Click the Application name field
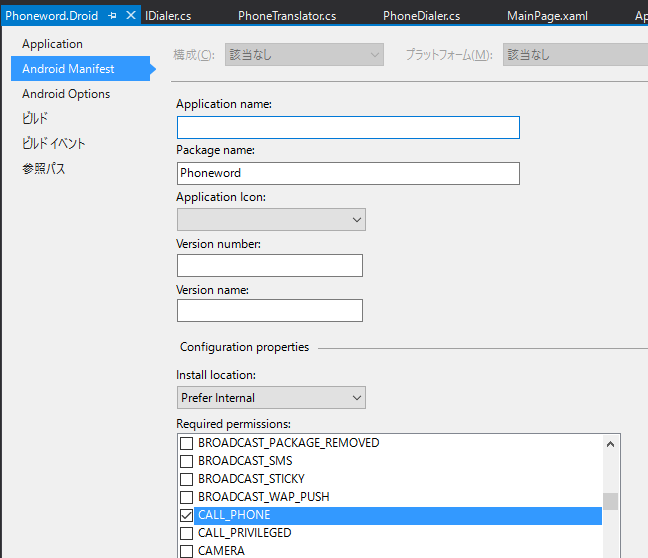 pos(348,127)
